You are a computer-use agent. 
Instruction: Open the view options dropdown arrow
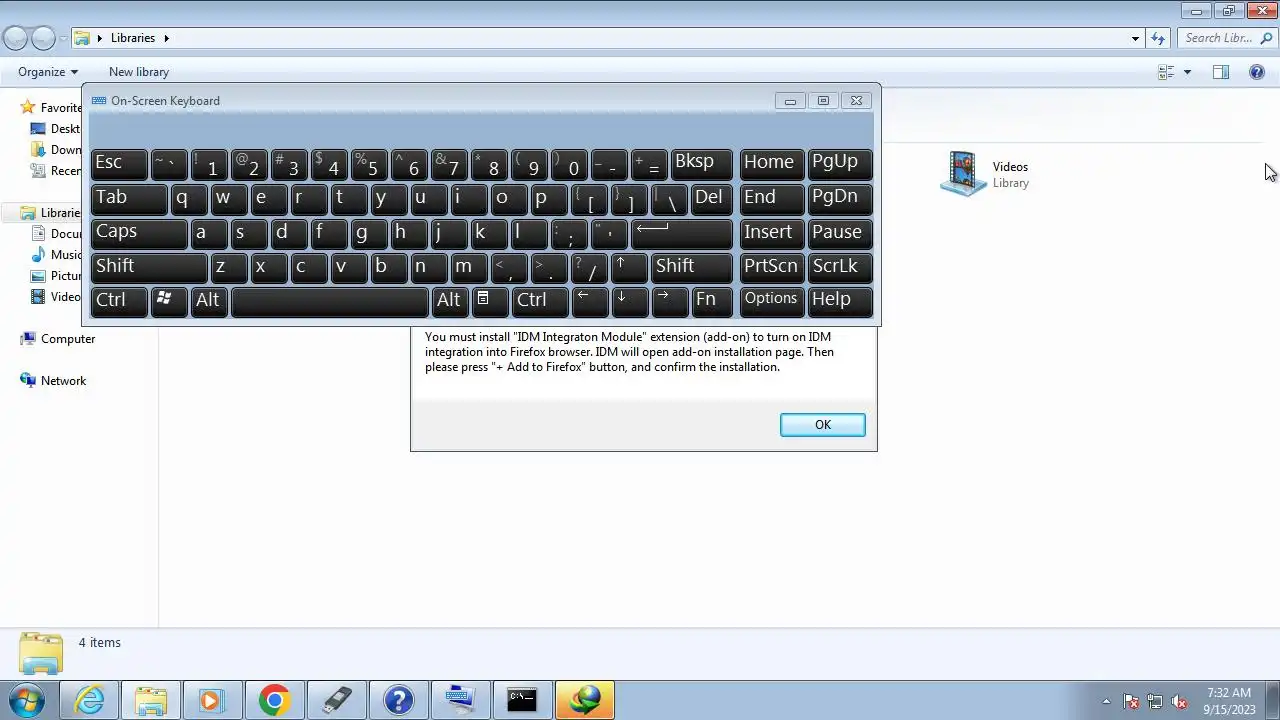1187,72
